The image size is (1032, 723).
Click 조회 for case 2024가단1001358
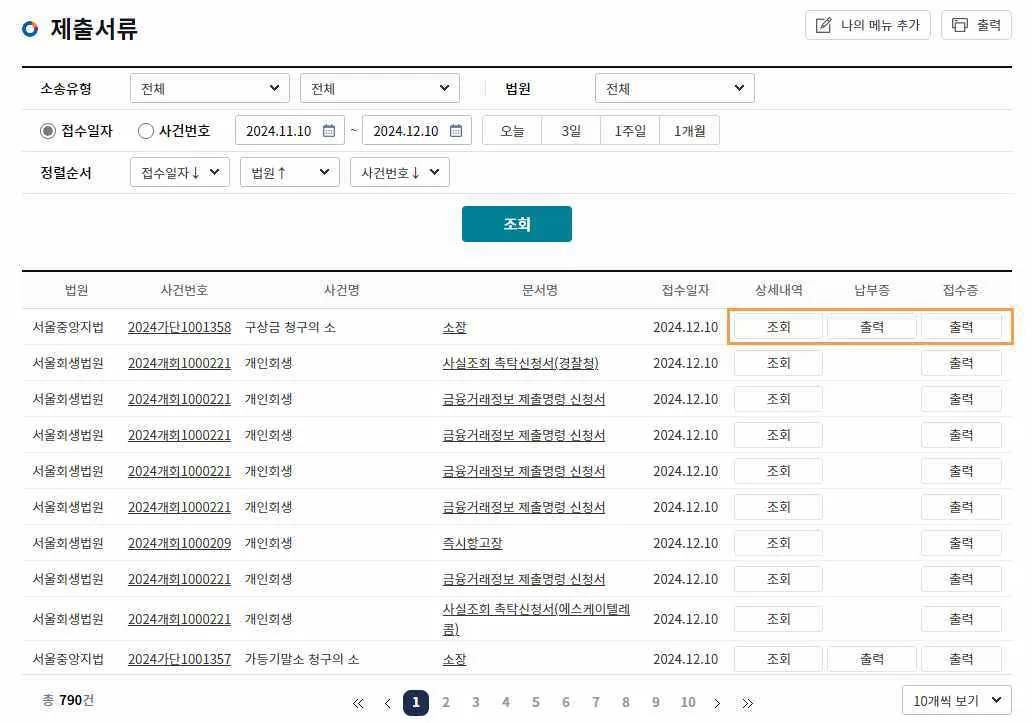(x=778, y=327)
